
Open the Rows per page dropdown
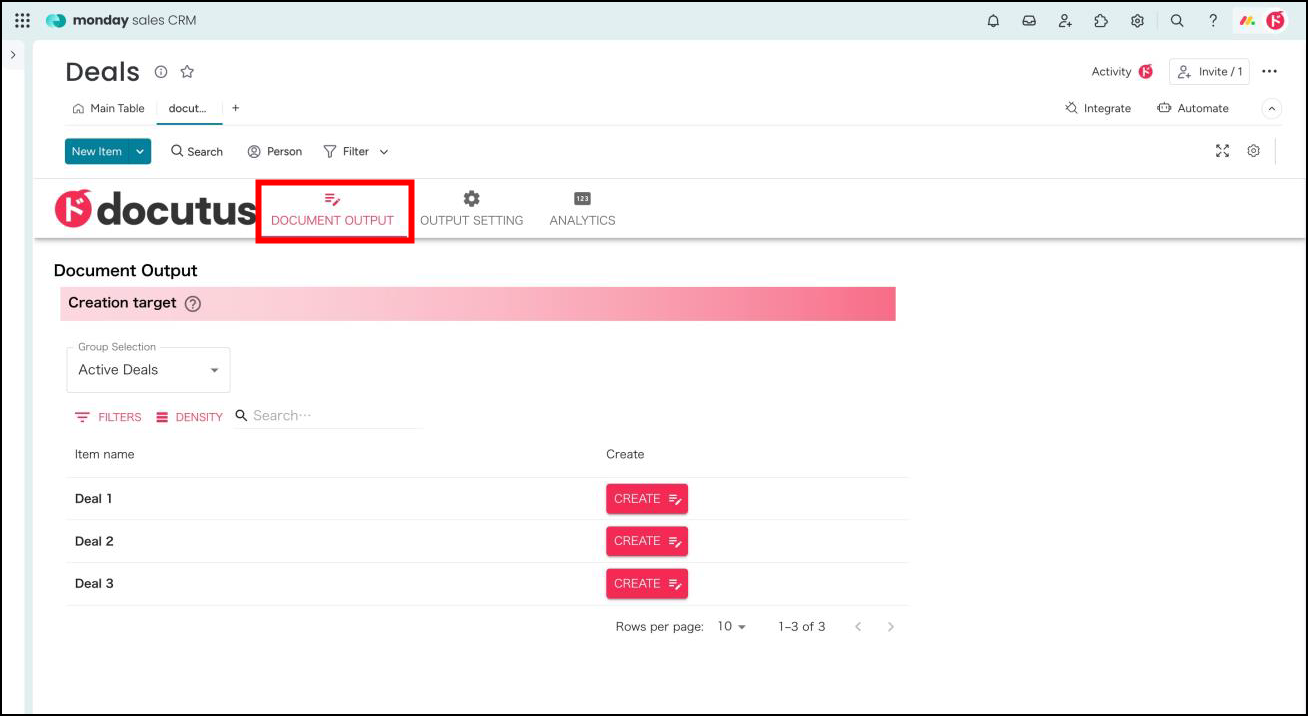click(732, 627)
